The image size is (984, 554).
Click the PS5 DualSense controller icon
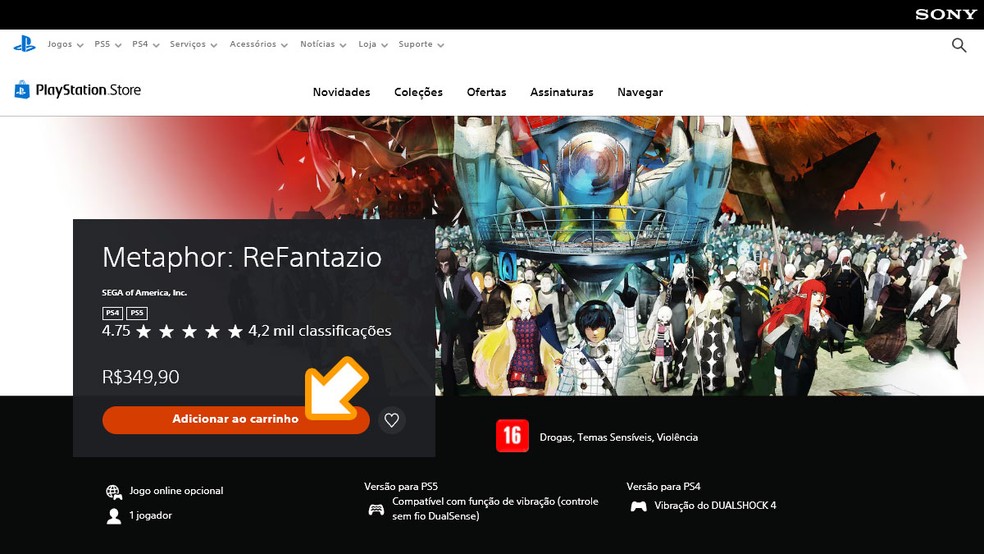click(x=376, y=509)
